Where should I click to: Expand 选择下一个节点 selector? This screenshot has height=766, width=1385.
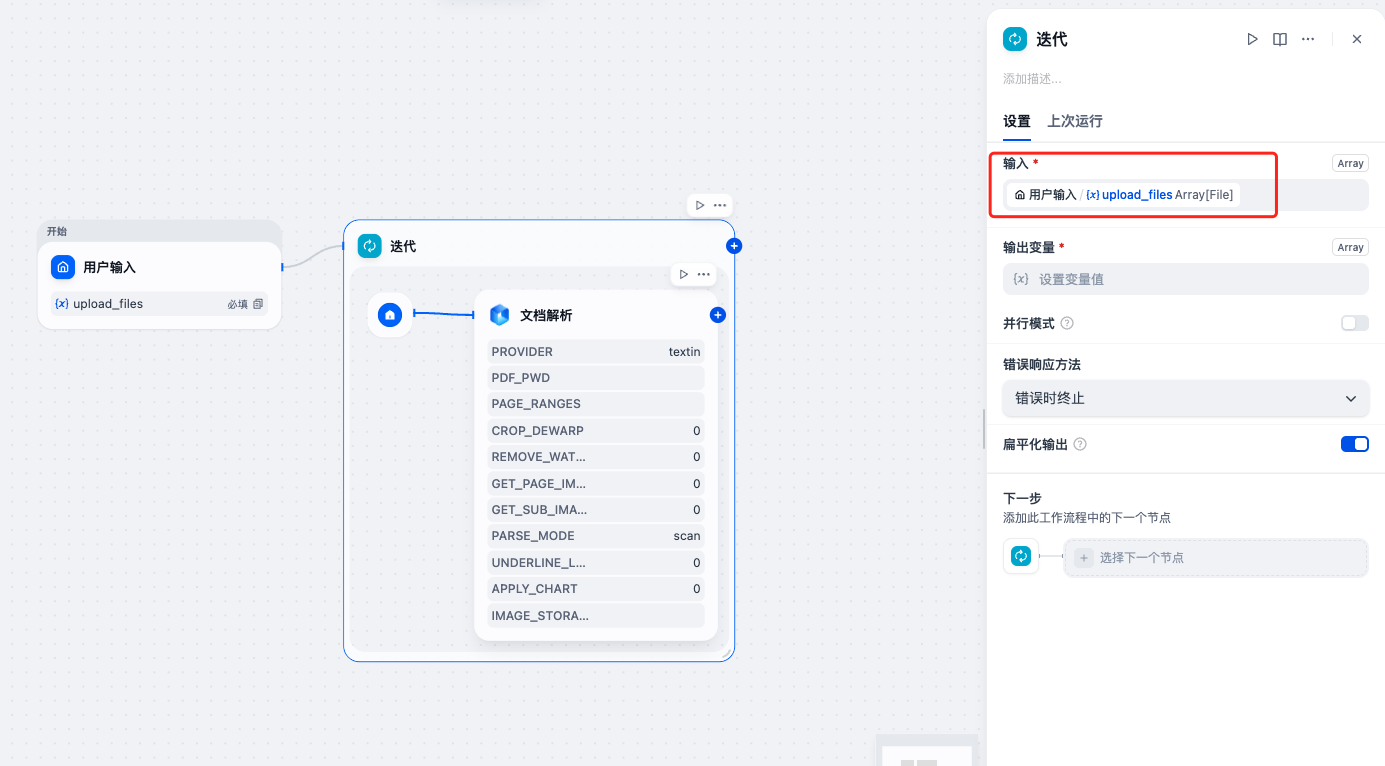[x=1216, y=556]
